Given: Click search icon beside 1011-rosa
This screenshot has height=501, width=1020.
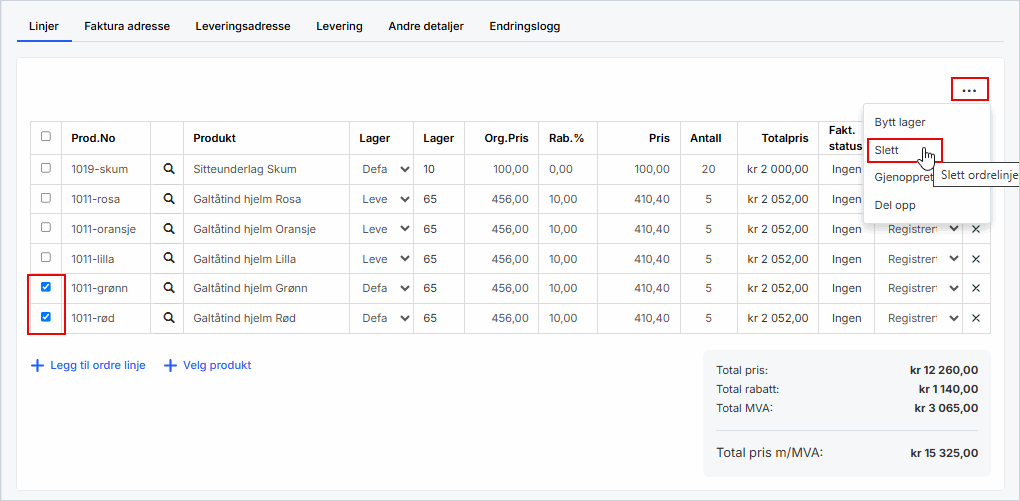Looking at the screenshot, I should click(169, 199).
